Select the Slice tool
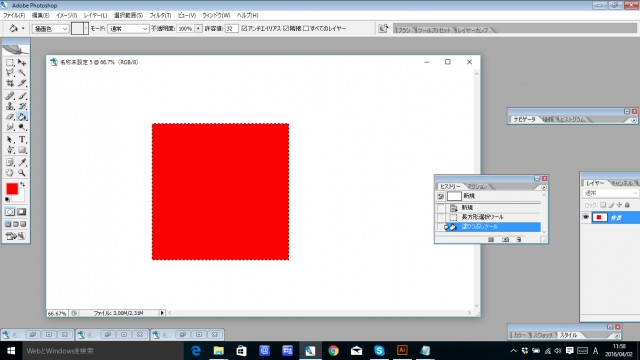Image resolution: width=640 pixels, height=360 pixels. tap(22, 83)
